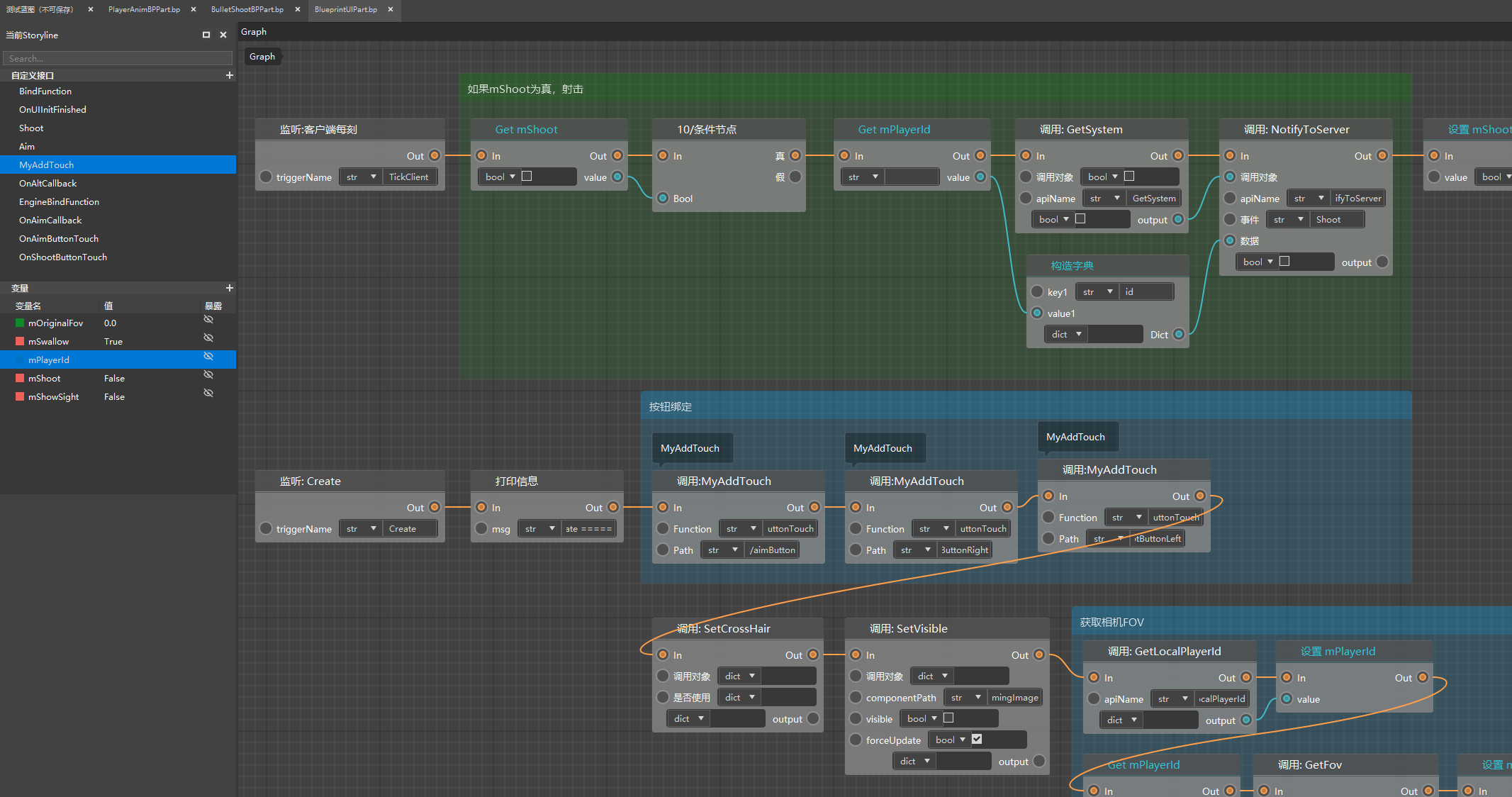Screen dimensions: 1512x797
Task: Toggle exposure eye icon for mSwallow variable
Action: click(208, 338)
